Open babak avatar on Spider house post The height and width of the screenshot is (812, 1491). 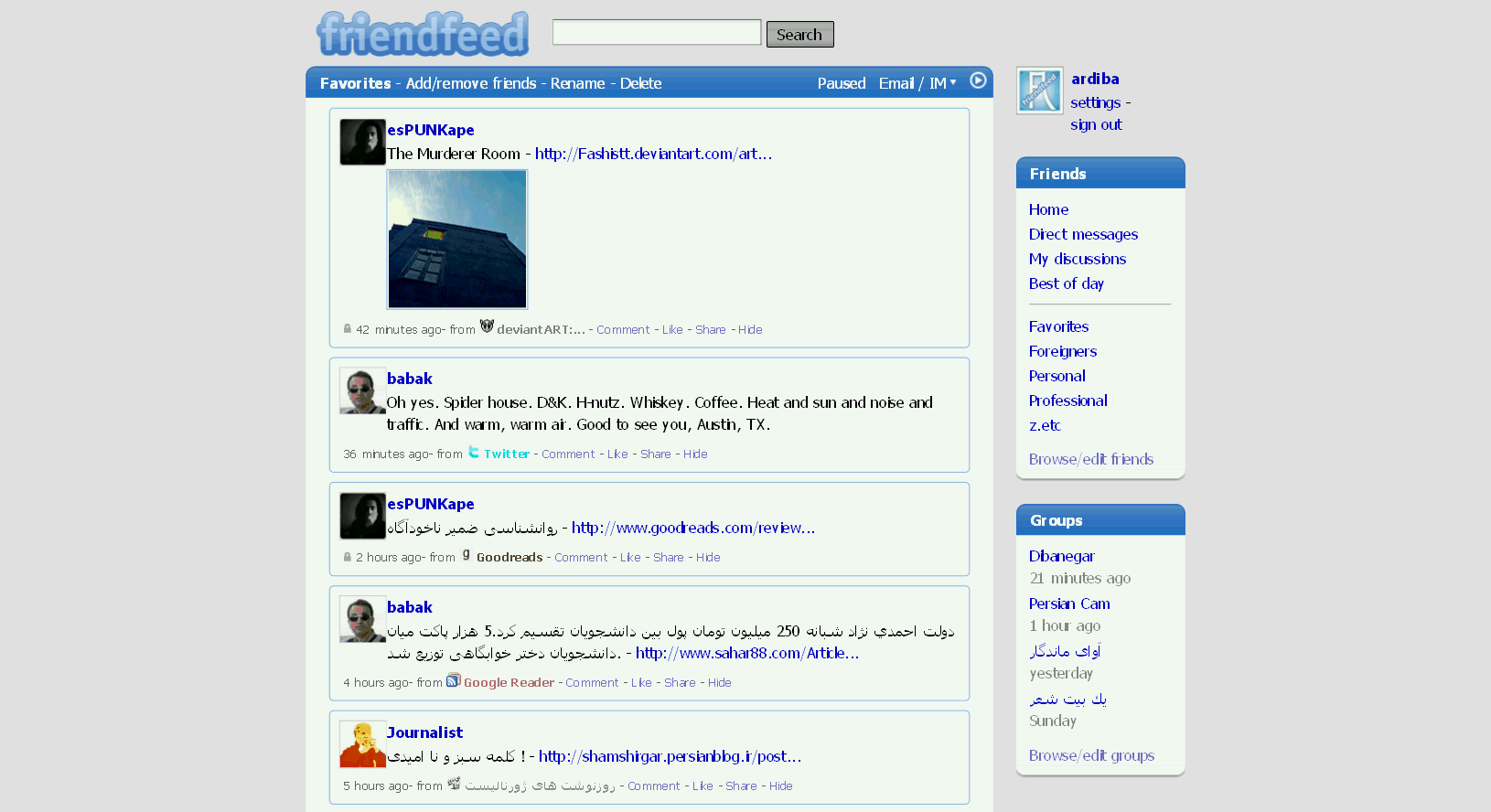(x=362, y=390)
